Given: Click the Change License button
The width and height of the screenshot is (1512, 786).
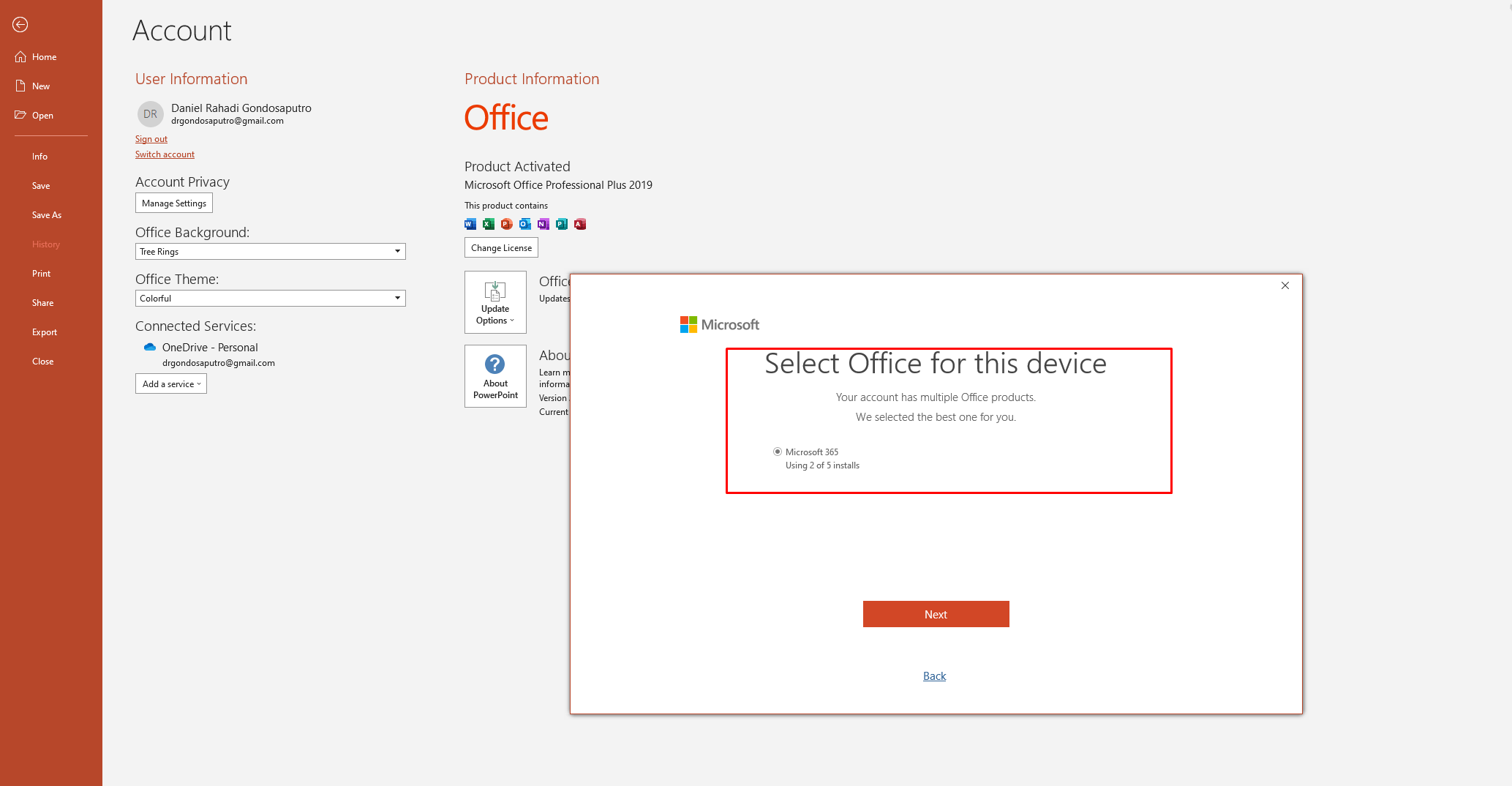Looking at the screenshot, I should pos(501,248).
